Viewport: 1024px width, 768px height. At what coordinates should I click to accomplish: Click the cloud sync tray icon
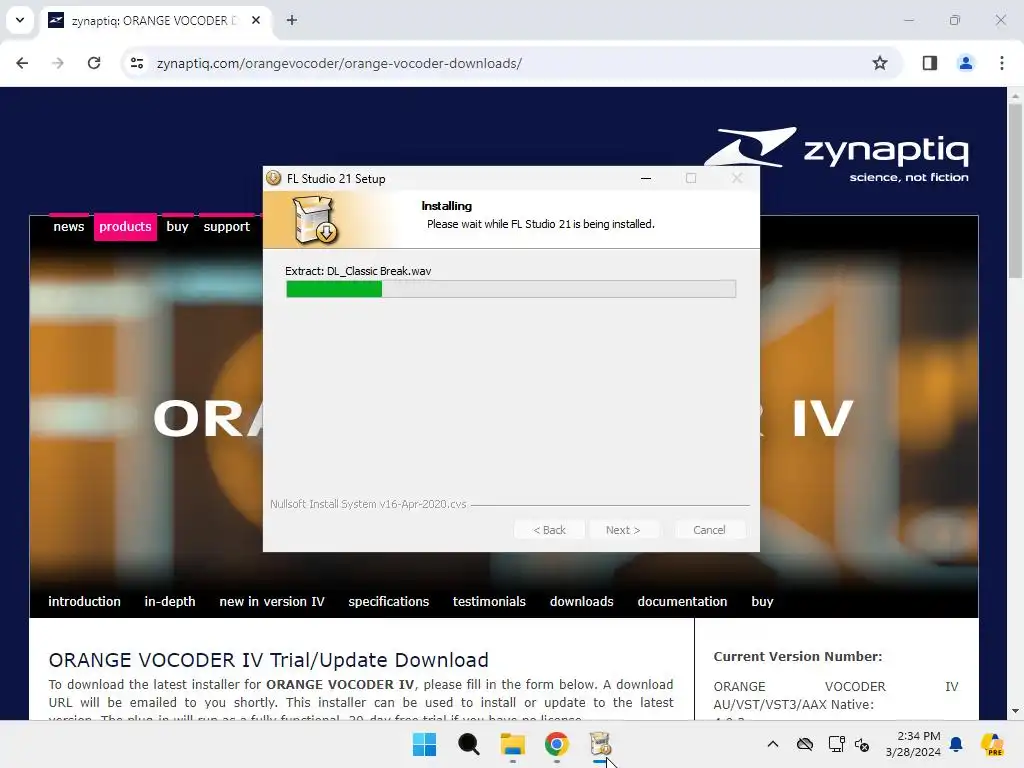tap(805, 744)
